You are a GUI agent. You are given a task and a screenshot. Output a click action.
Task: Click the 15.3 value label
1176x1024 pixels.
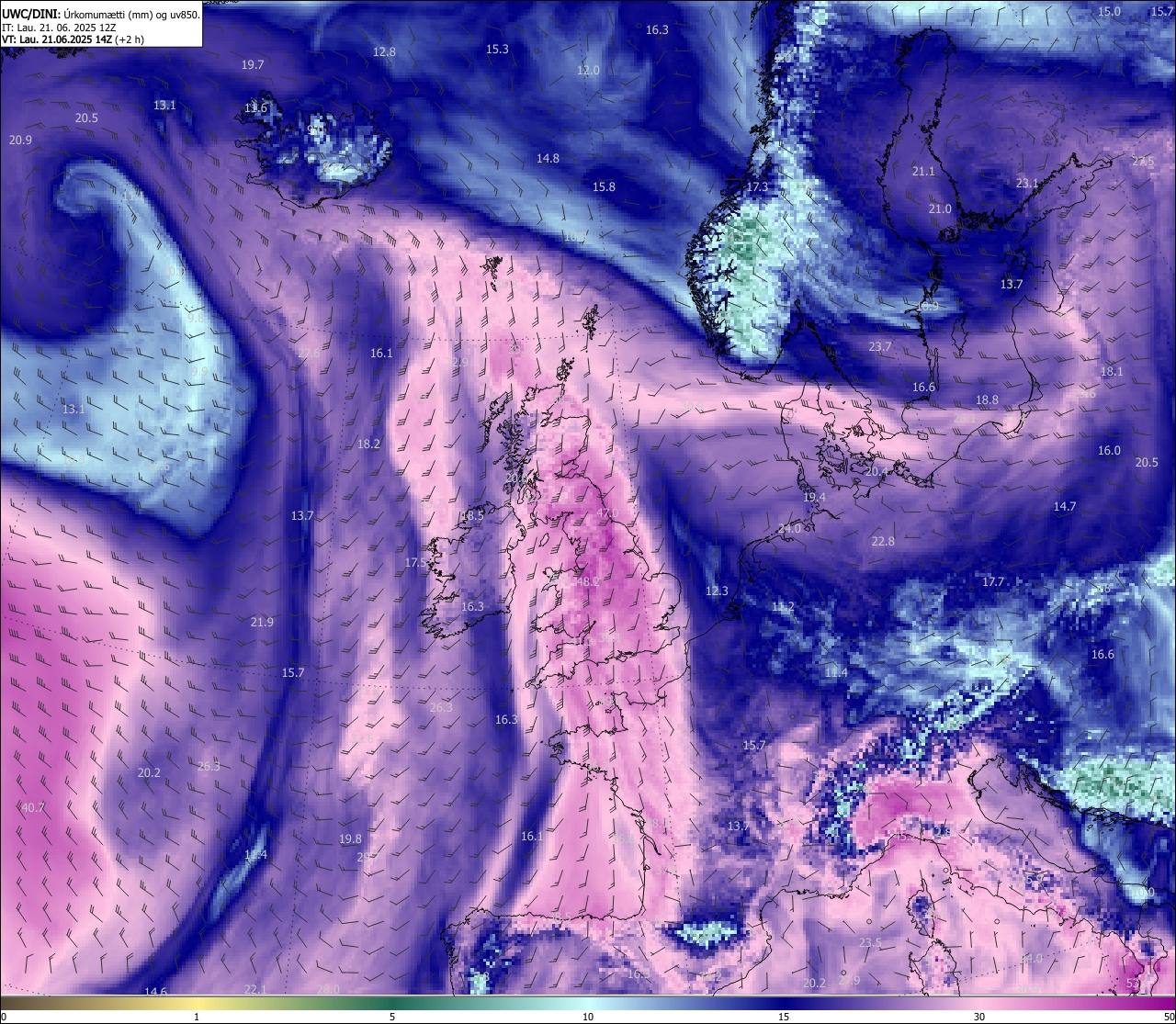tap(497, 50)
